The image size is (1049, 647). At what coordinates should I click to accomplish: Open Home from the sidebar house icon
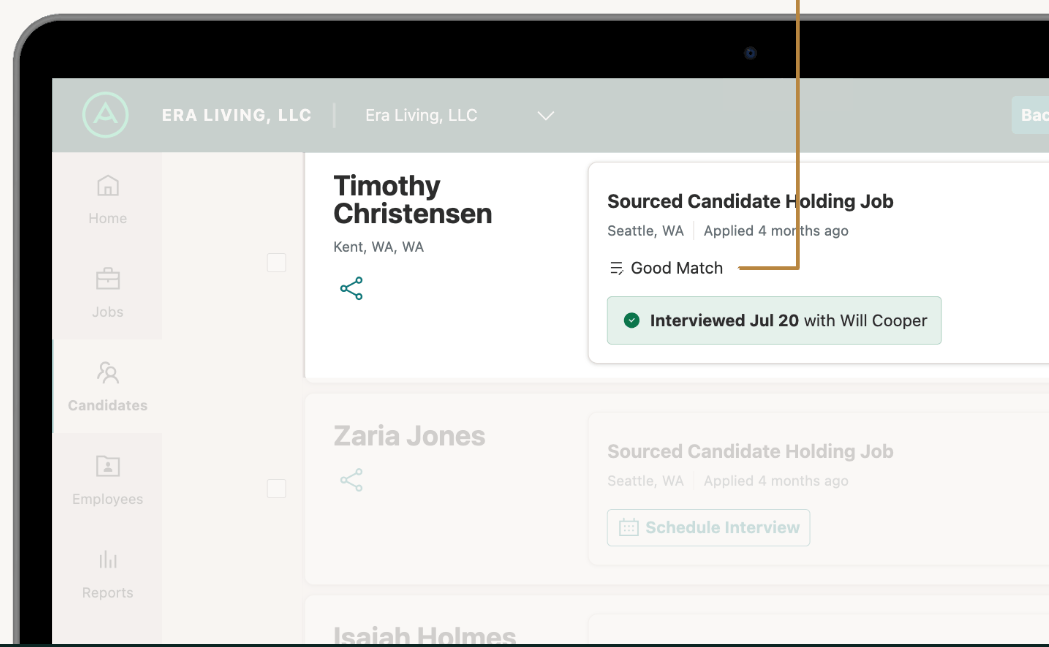coord(107,186)
